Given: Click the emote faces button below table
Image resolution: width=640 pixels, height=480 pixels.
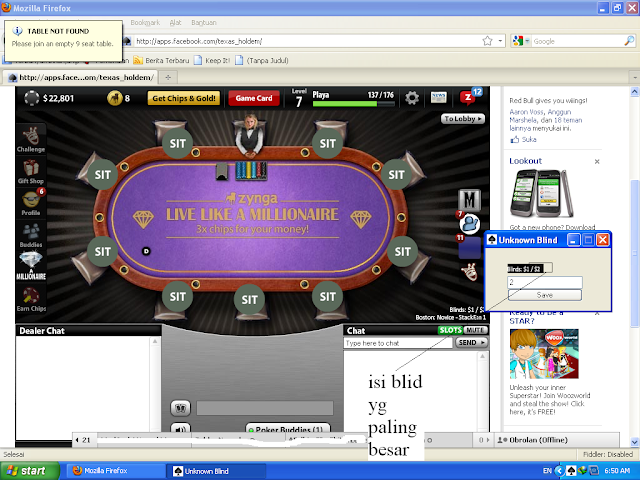Looking at the screenshot, I should pos(180,407).
